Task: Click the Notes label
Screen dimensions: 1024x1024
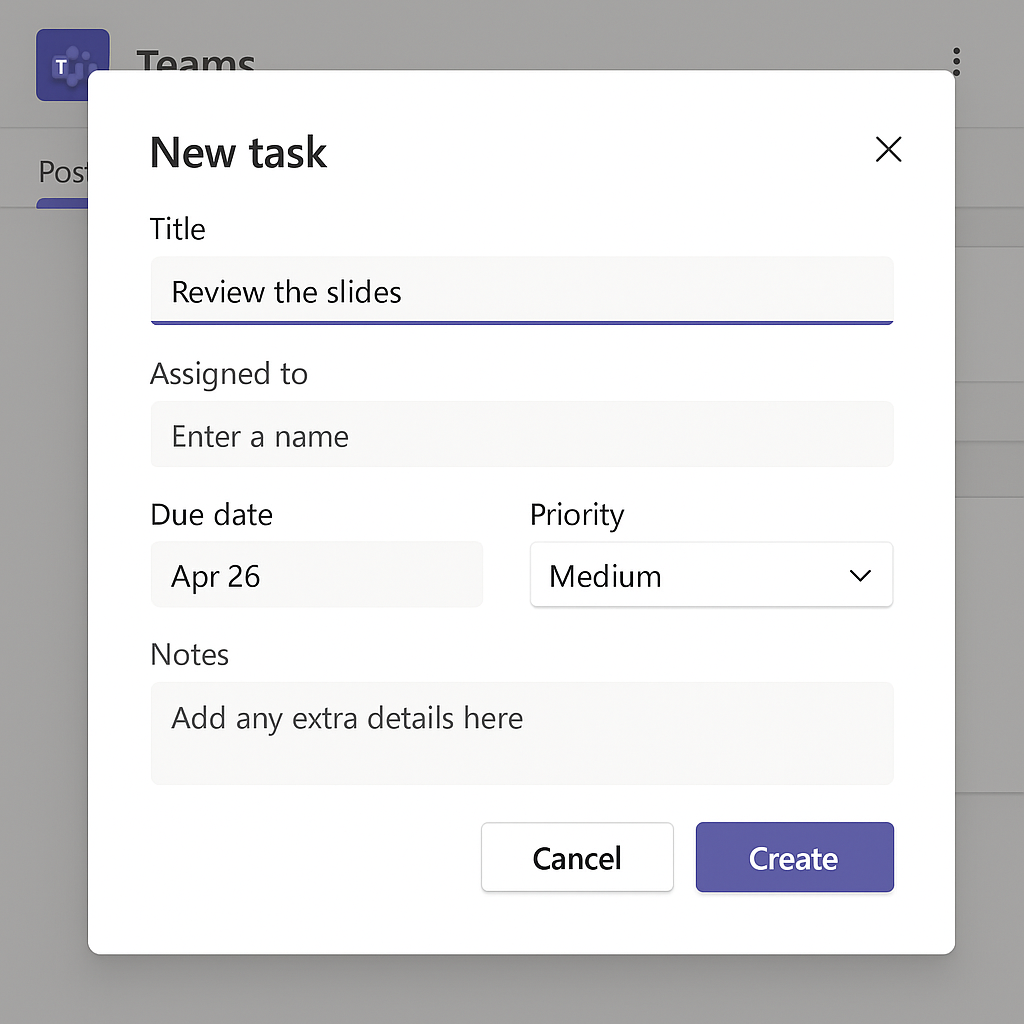Action: [189, 654]
